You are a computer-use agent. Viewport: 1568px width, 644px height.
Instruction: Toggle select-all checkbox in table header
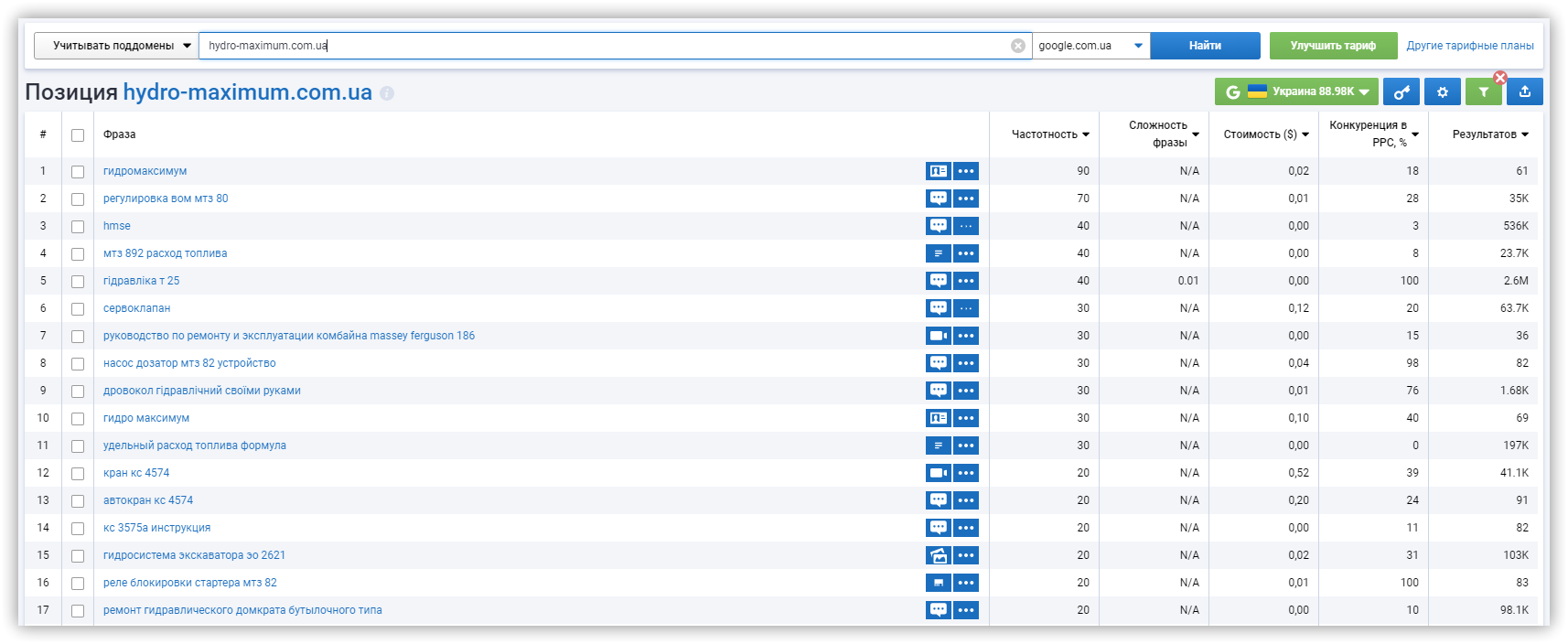(78, 135)
